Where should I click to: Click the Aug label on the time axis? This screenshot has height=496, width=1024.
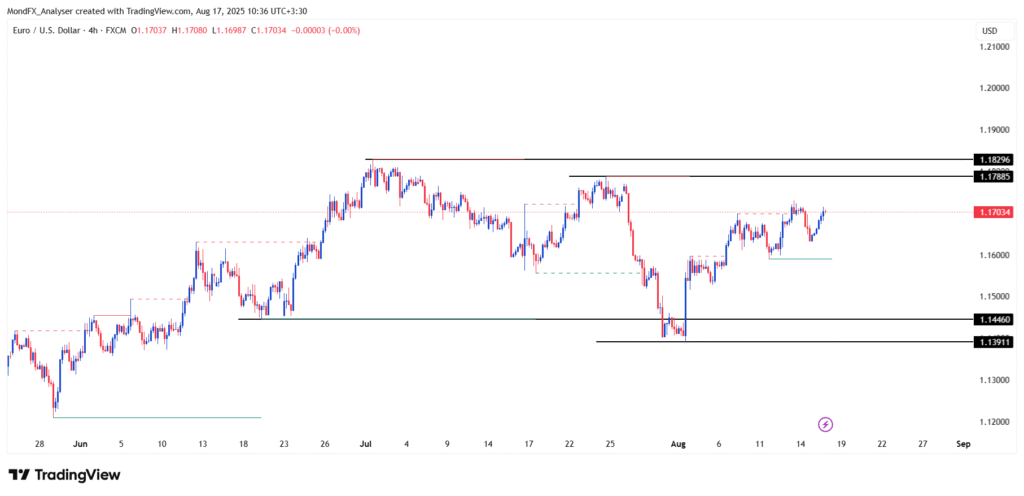(679, 442)
